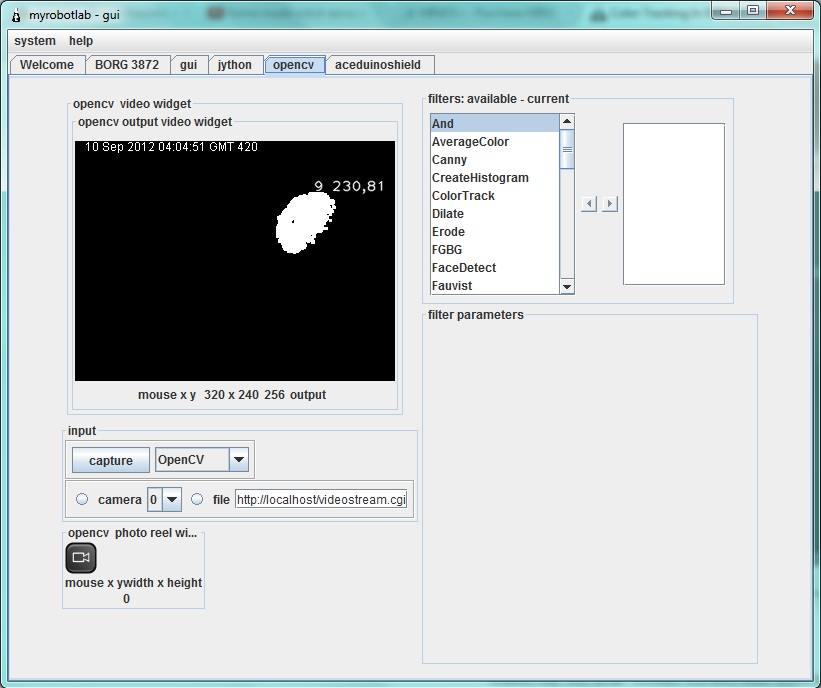Click the filter list scroll up arrow

pos(567,121)
